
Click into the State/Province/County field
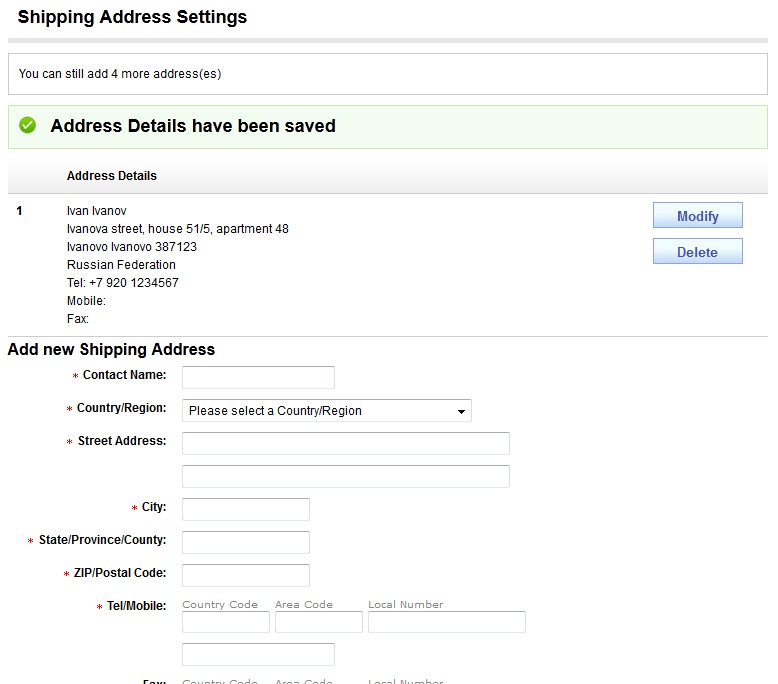245,542
